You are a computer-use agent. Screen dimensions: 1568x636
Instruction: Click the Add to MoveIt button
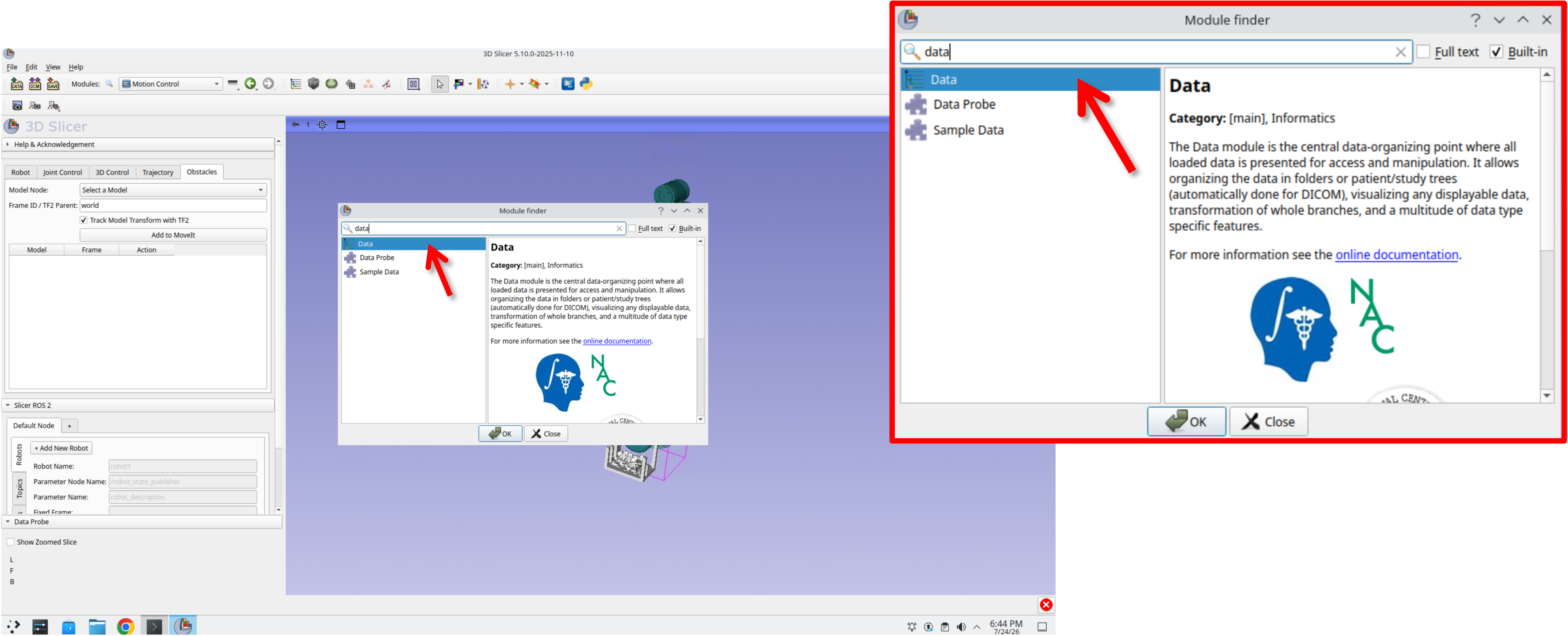coord(173,235)
